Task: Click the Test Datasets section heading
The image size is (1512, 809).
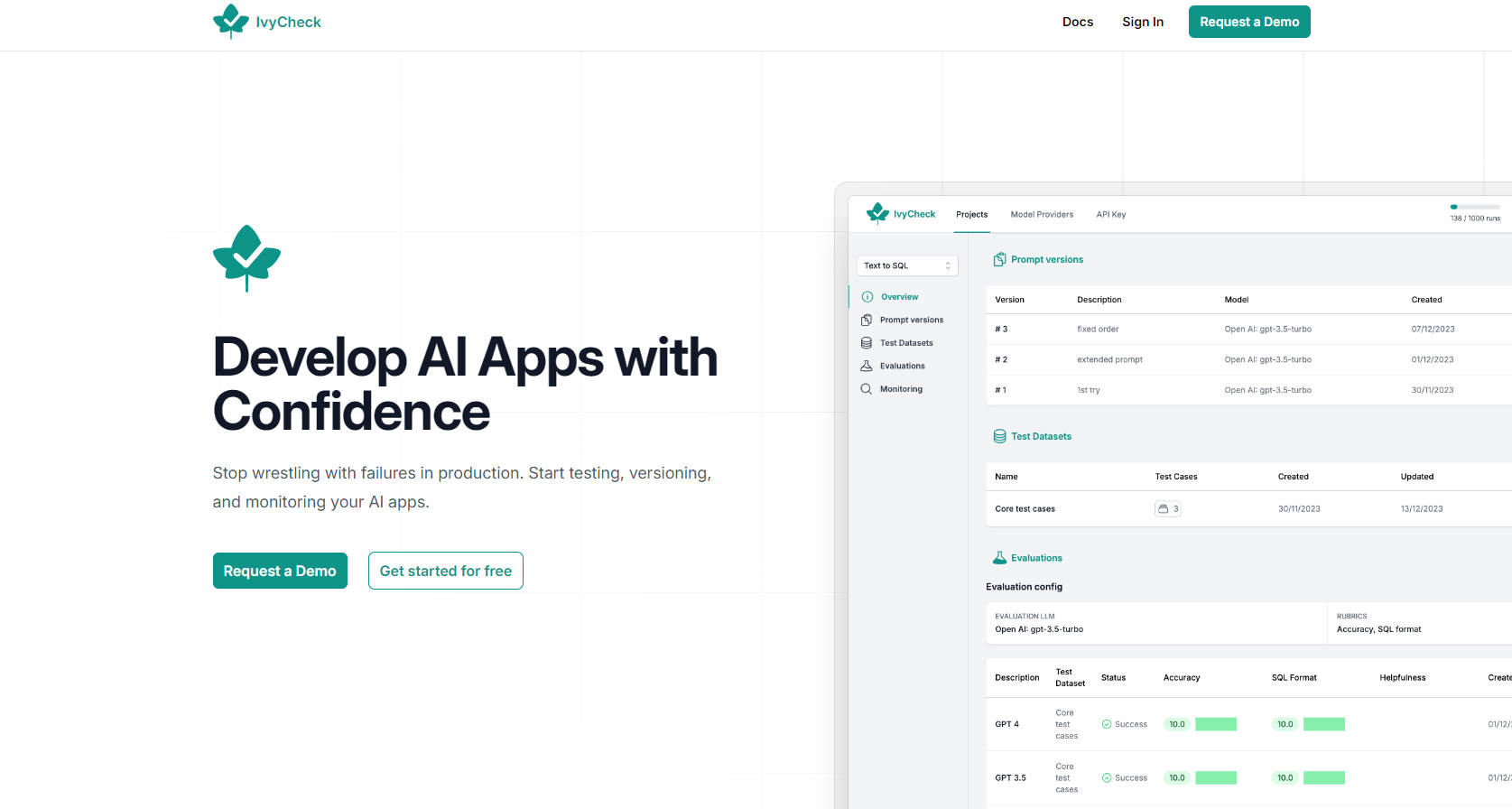Action: coord(1041,436)
